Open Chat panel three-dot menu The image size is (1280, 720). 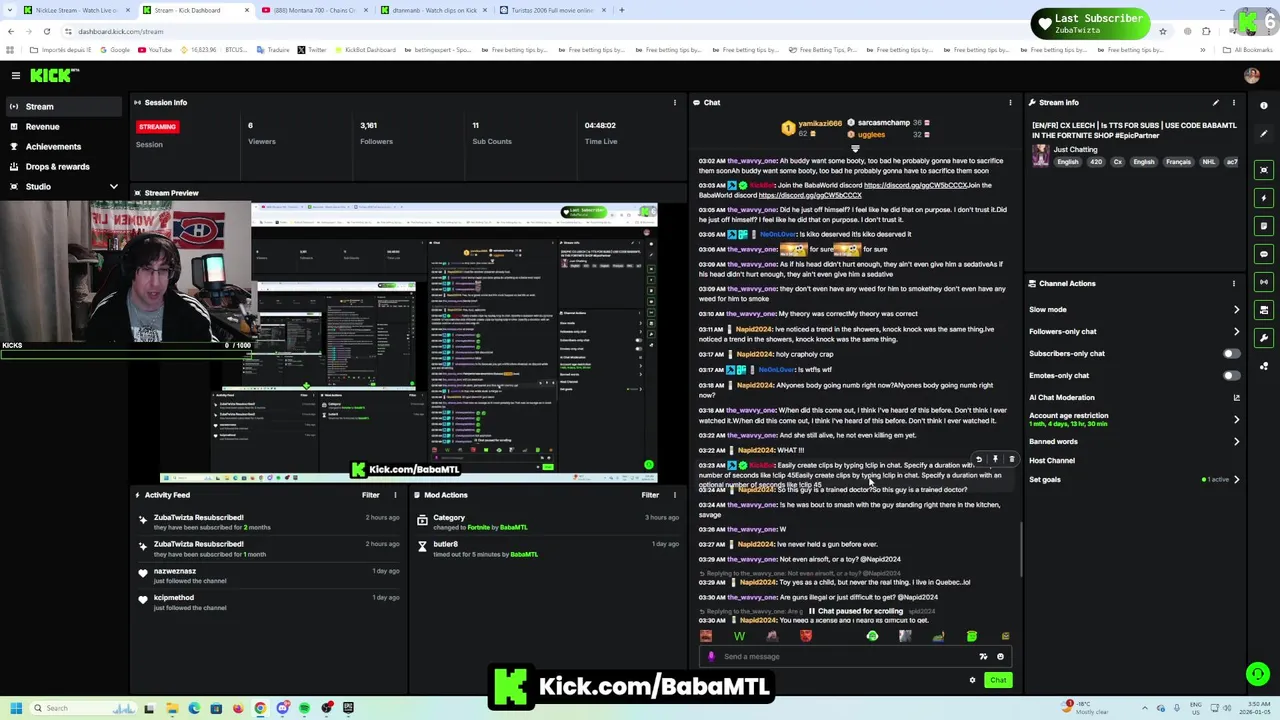pyautogui.click(x=1010, y=102)
